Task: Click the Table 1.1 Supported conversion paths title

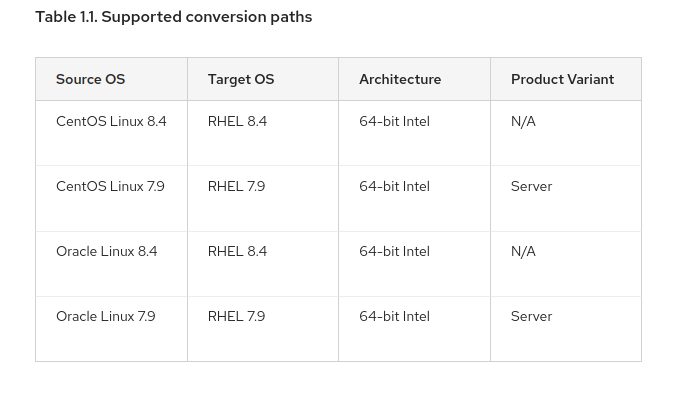Action: pos(174,17)
